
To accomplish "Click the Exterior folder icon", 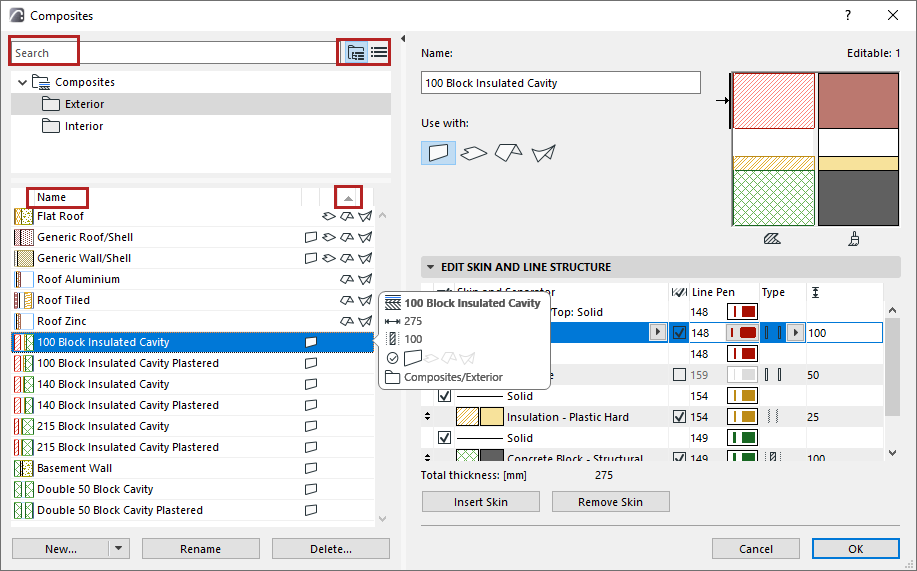I will coord(51,104).
